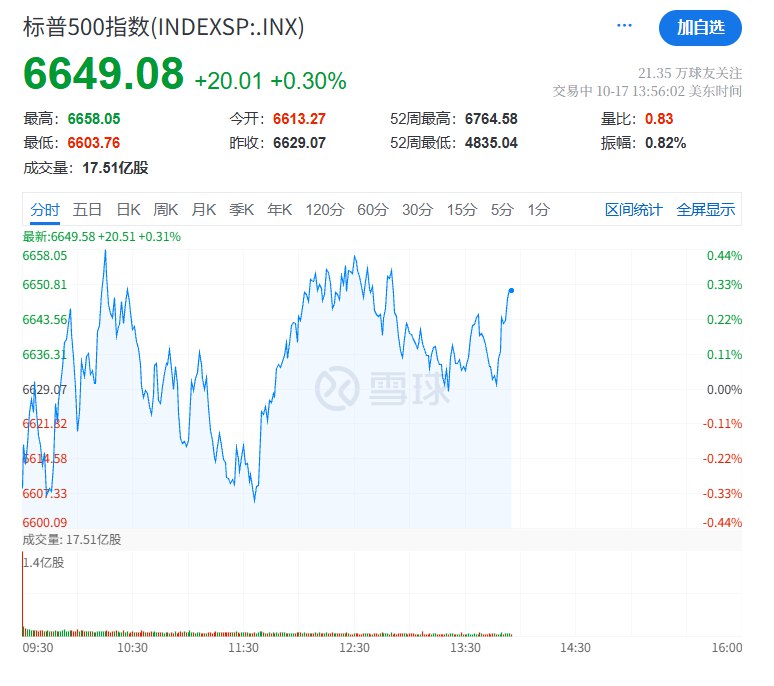
Task: Click the 加自选 add to watchlist button
Action: point(700,27)
